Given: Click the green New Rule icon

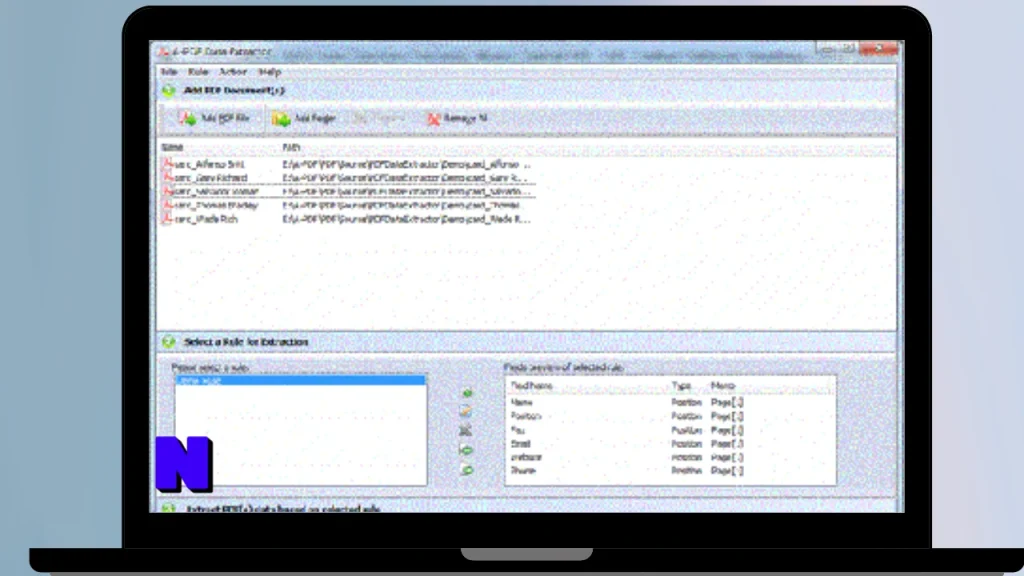Looking at the screenshot, I should (467, 393).
